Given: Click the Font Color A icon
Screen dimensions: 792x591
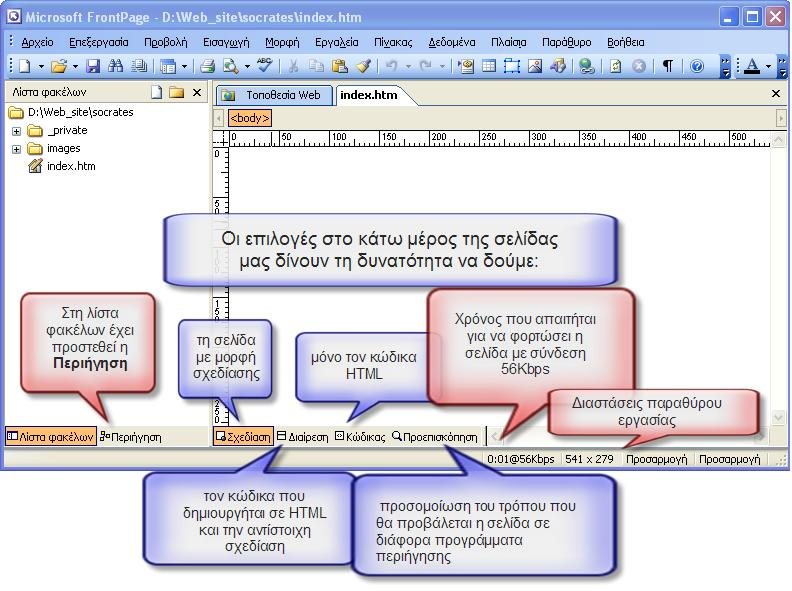Looking at the screenshot, I should tap(752, 66).
